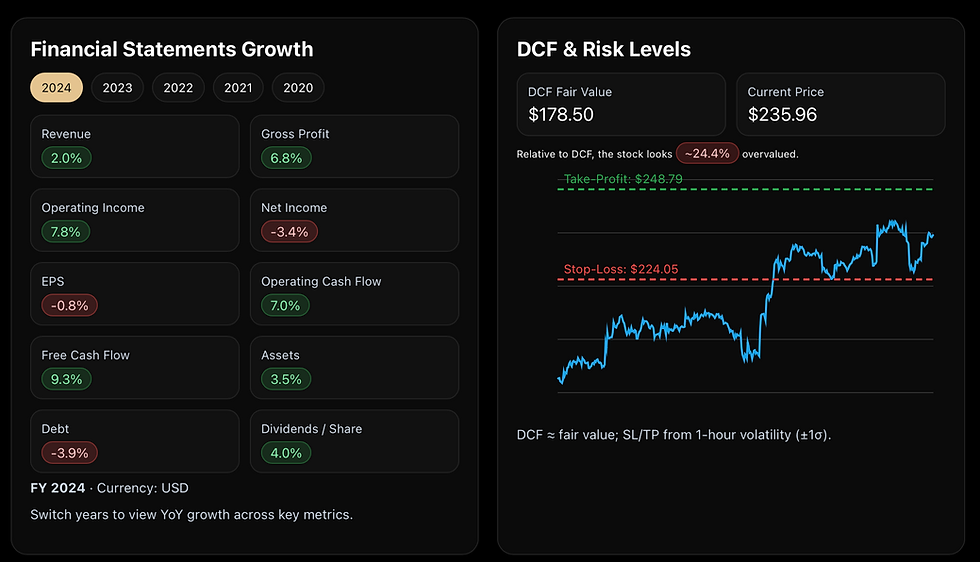Show the 2020 year growth data
Image resolution: width=980 pixels, height=562 pixels.
[298, 88]
